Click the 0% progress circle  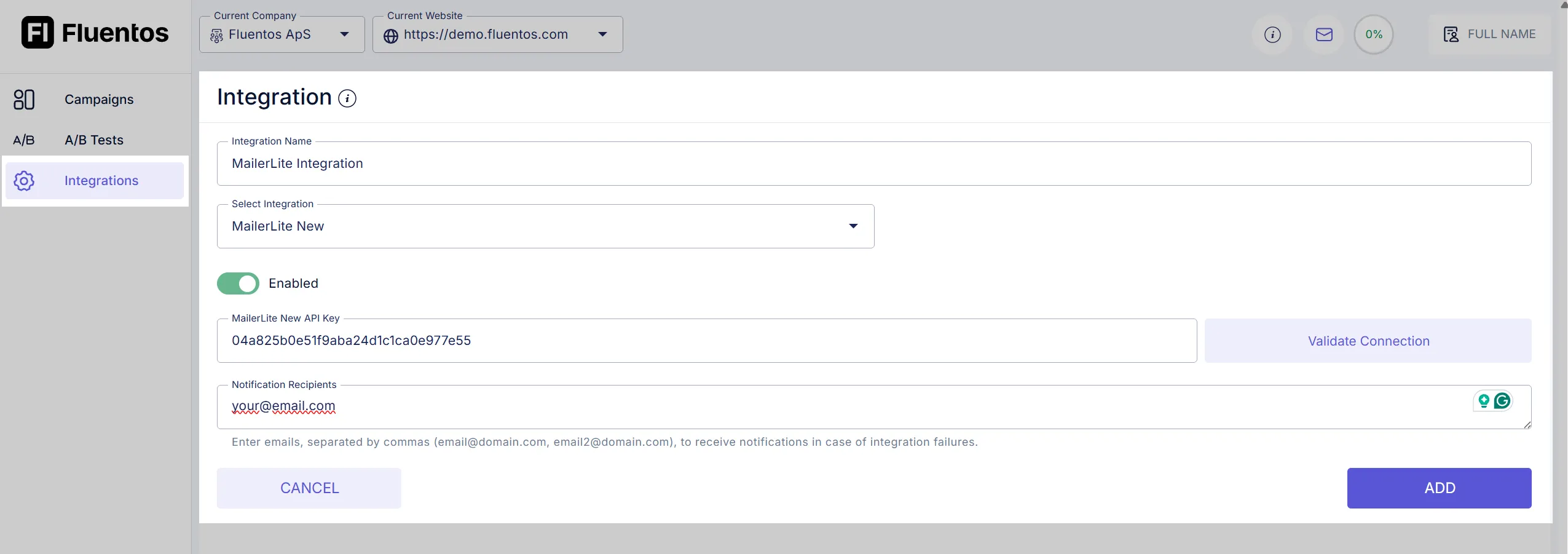(x=1374, y=34)
